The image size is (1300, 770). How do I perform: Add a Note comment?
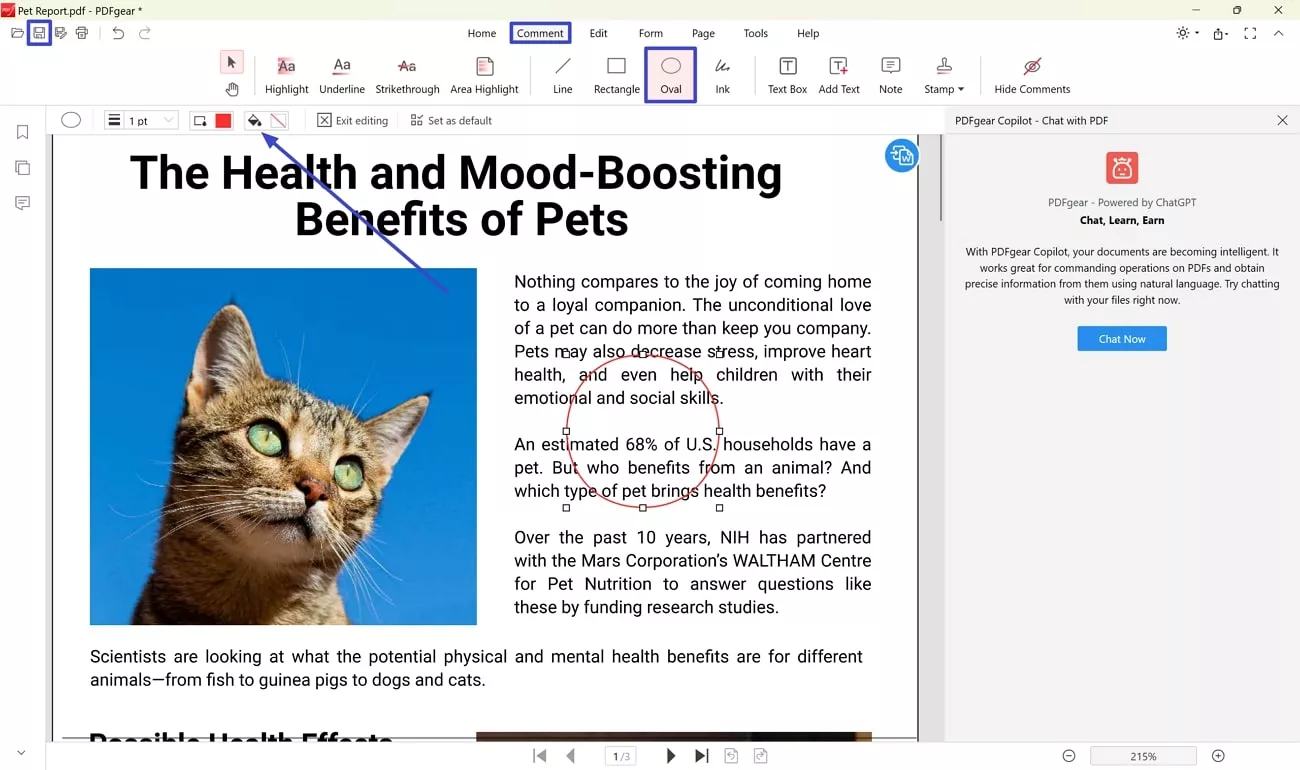[x=890, y=75]
